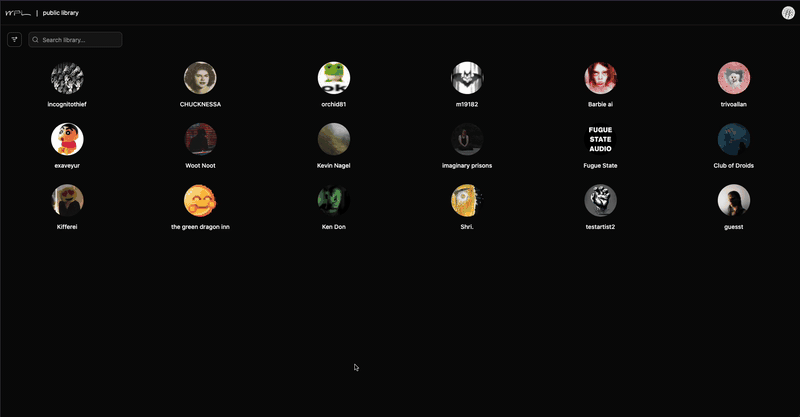Select trivoallan's avatar image
The height and width of the screenshot is (417, 800).
click(x=734, y=78)
